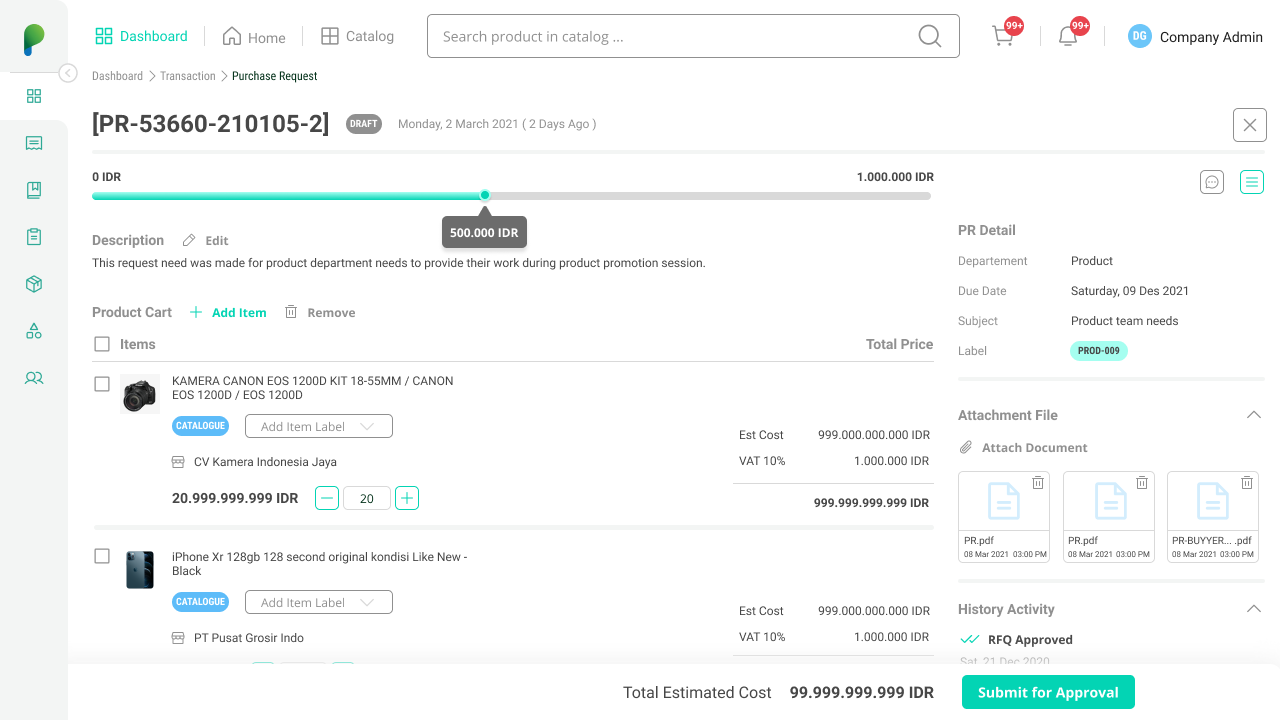Open Add Item Label dropdown for Kamera Canon
1280x720 pixels.
(319, 426)
